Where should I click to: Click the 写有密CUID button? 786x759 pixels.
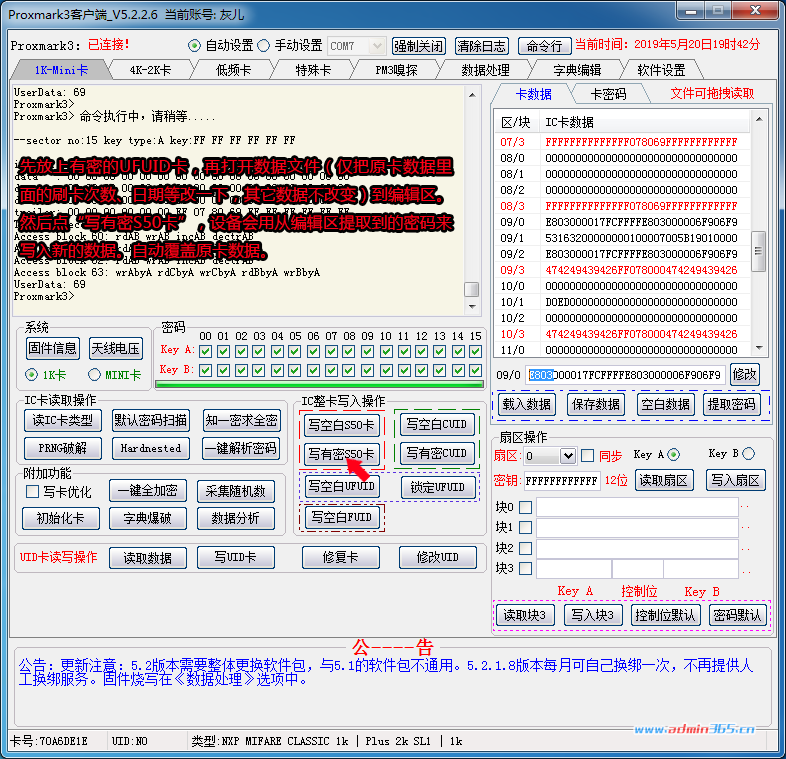[x=436, y=453]
